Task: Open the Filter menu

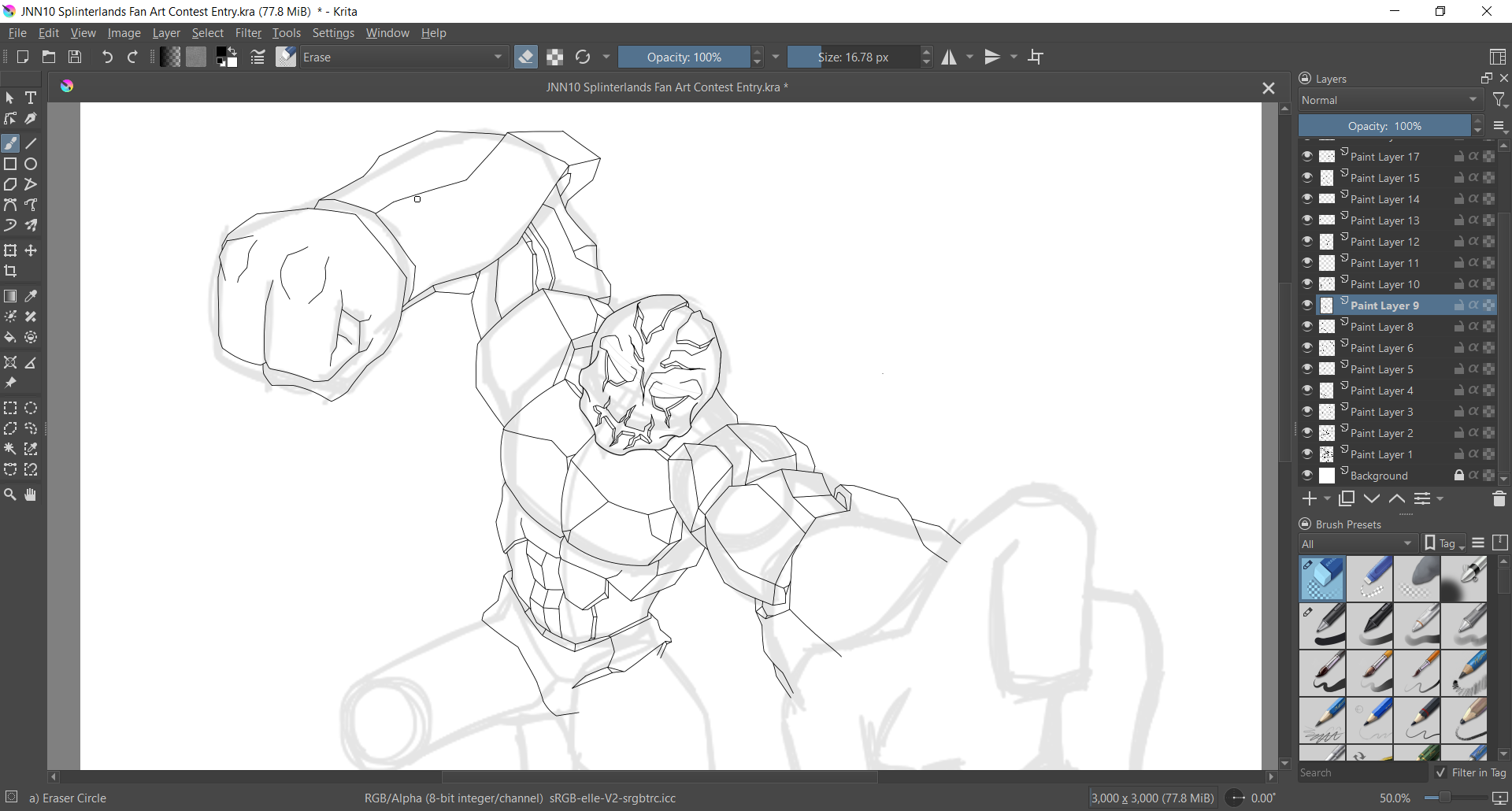Action: click(248, 33)
